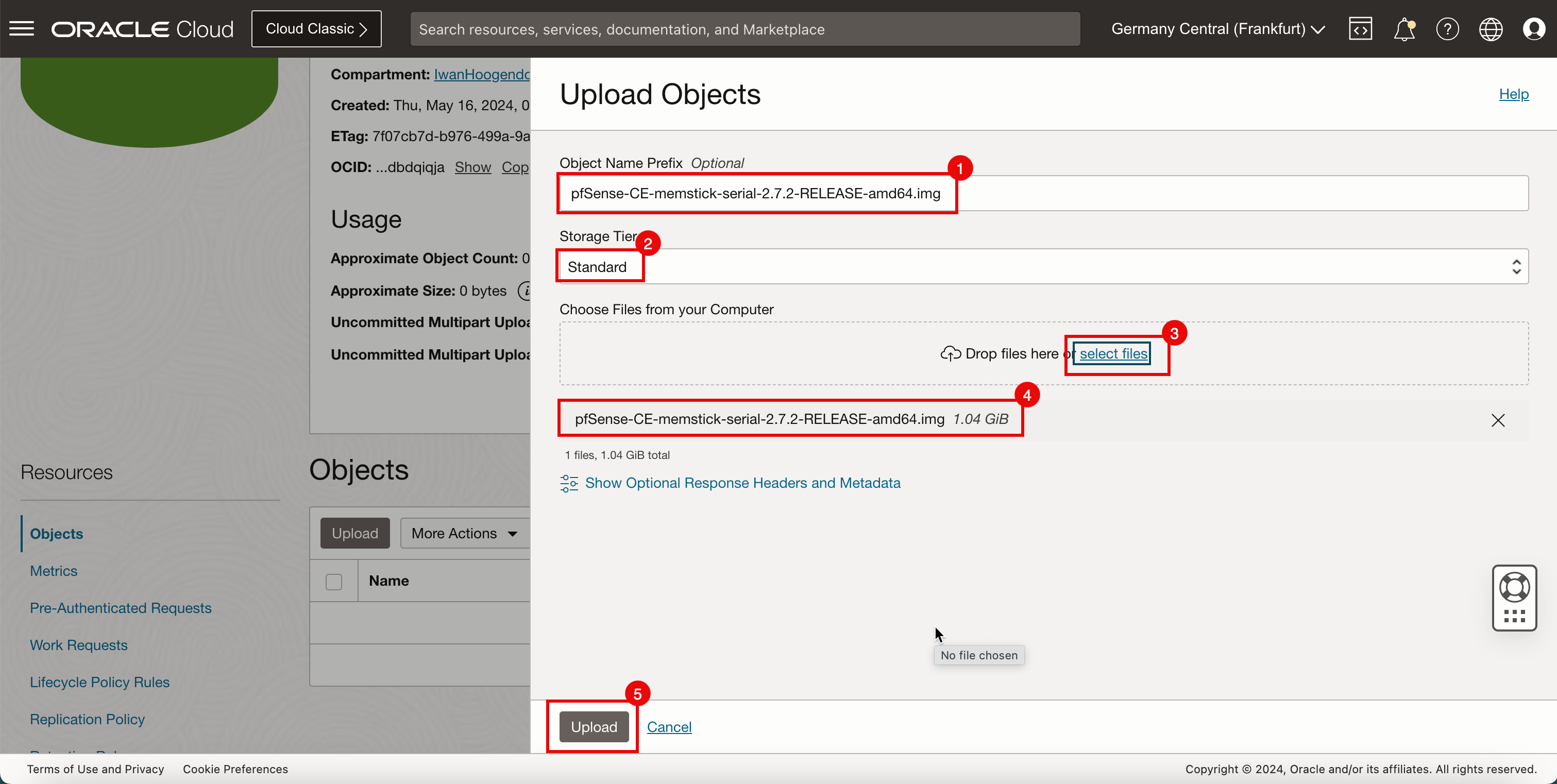
Task: Open the language globe icon
Action: 1491,28
